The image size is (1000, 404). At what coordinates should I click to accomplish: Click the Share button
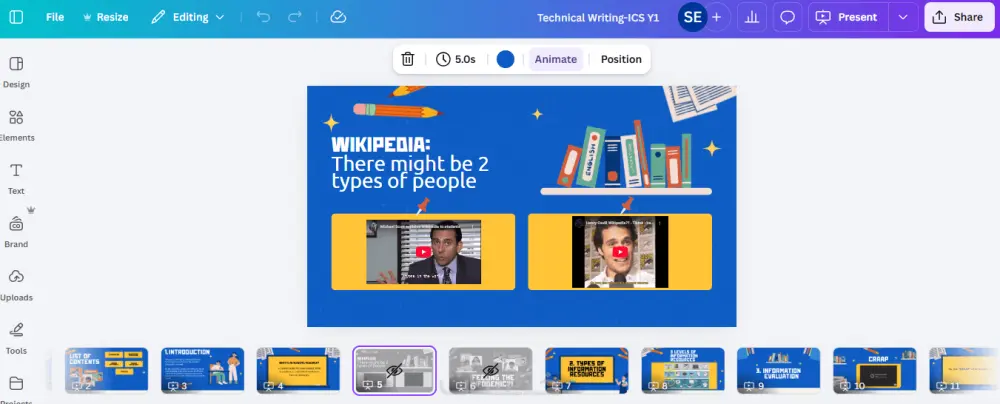[x=959, y=17]
